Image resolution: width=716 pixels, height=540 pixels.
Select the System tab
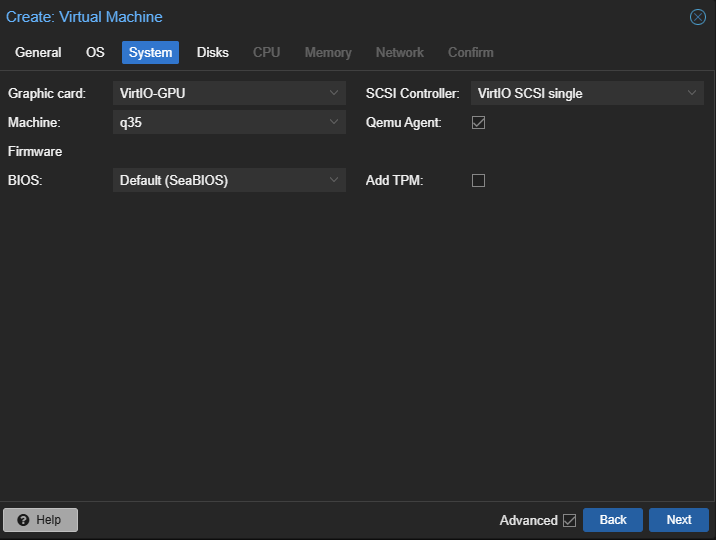pos(150,52)
